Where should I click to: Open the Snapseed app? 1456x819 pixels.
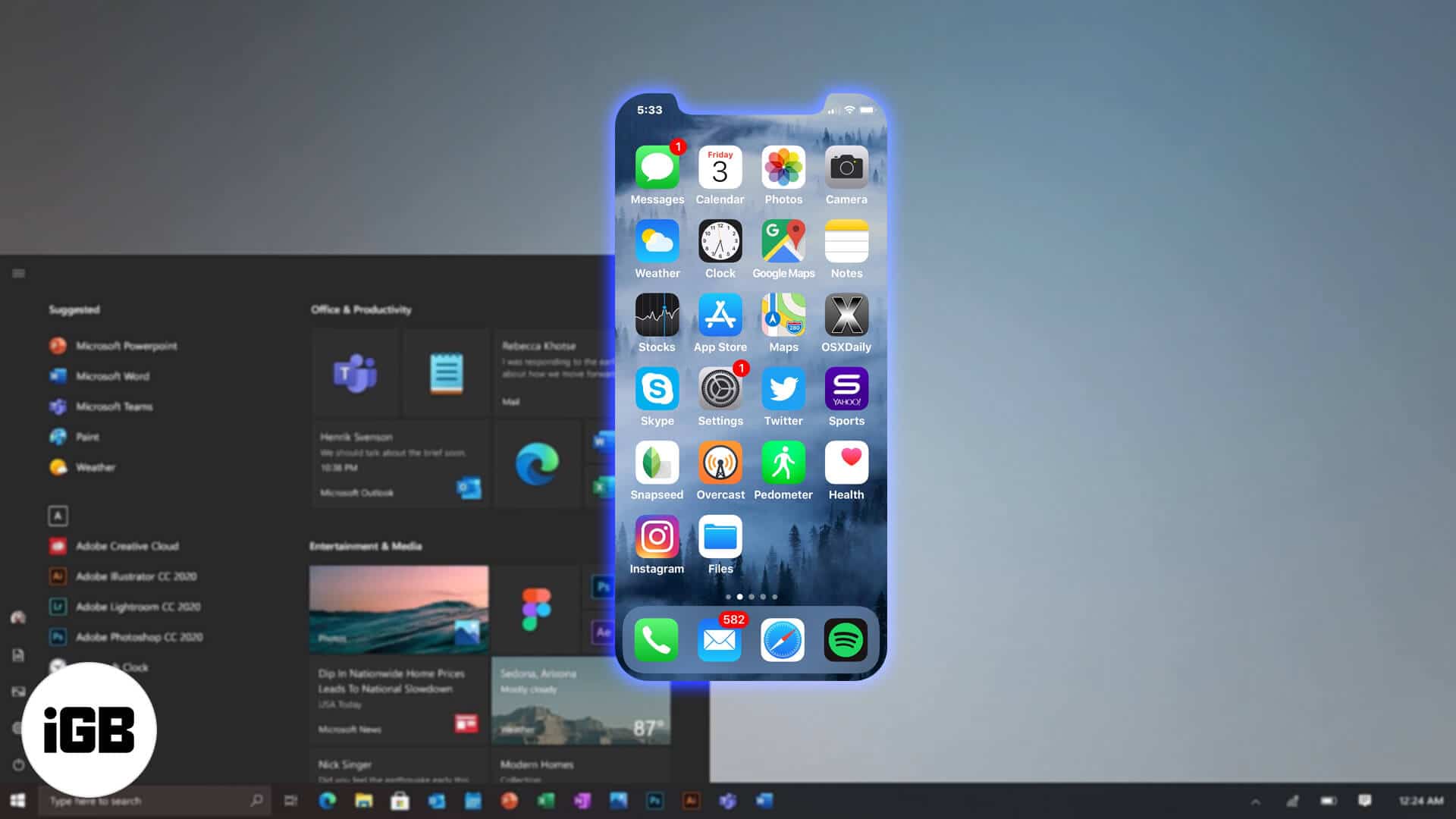pyautogui.click(x=657, y=463)
